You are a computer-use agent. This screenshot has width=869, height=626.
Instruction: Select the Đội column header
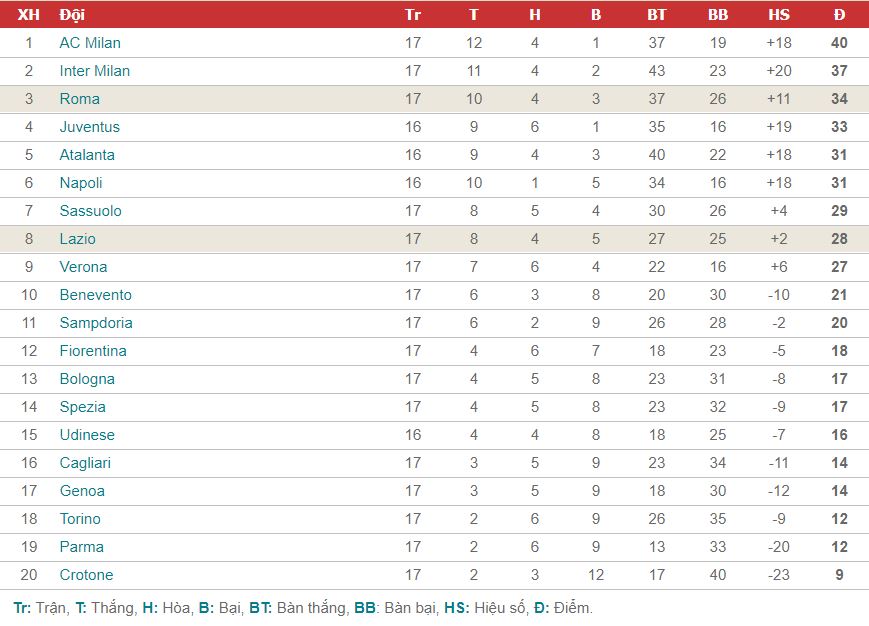[x=72, y=15]
